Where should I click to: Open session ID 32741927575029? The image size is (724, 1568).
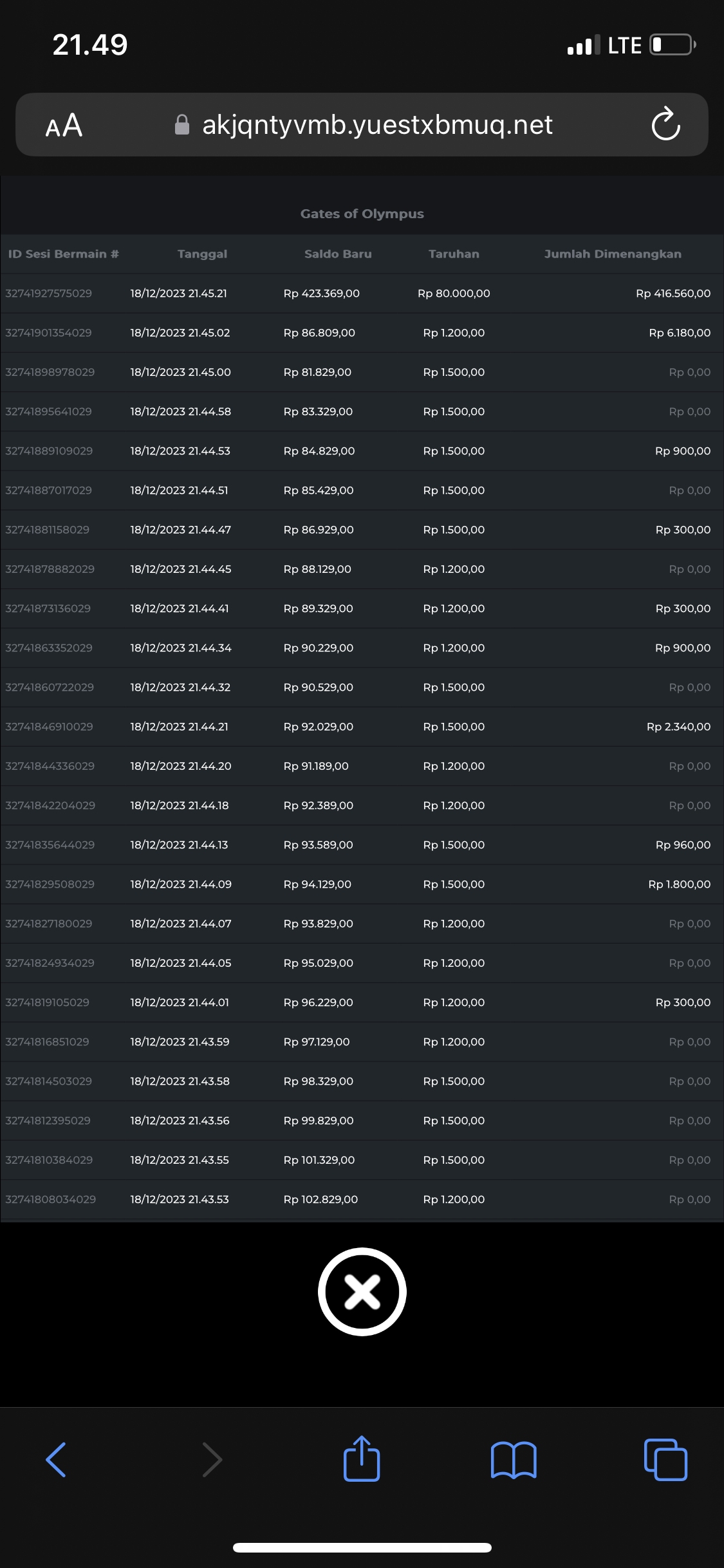[x=49, y=294]
